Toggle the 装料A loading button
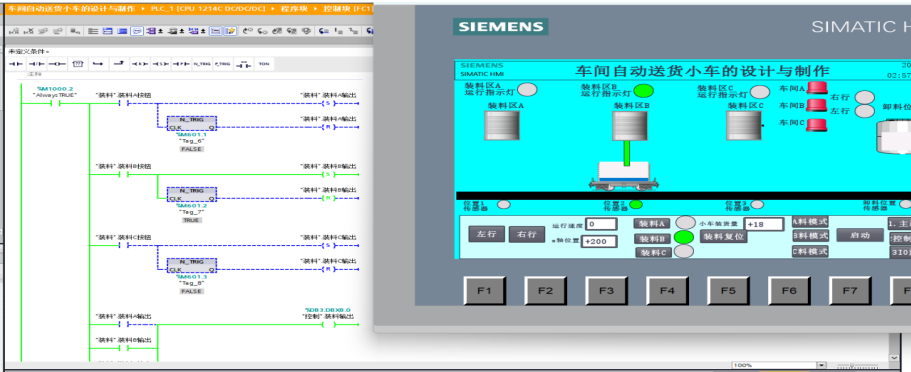911x372 pixels. (652, 223)
